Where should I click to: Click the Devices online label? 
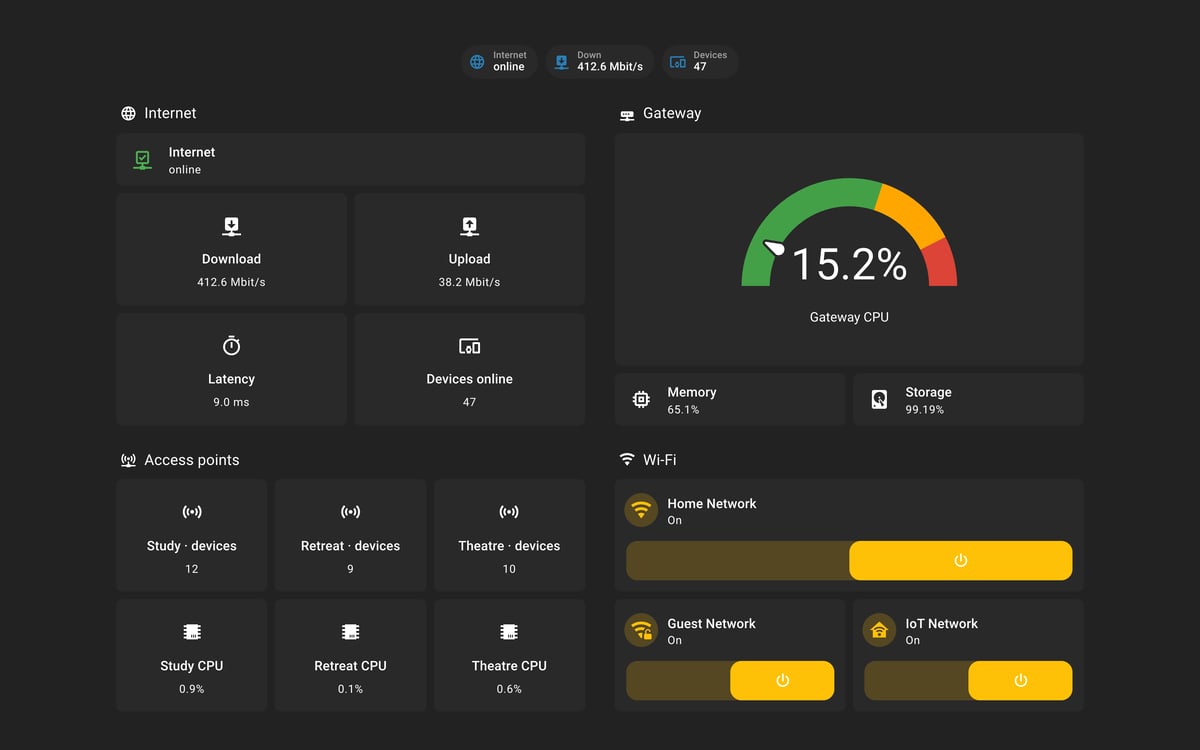click(x=469, y=379)
